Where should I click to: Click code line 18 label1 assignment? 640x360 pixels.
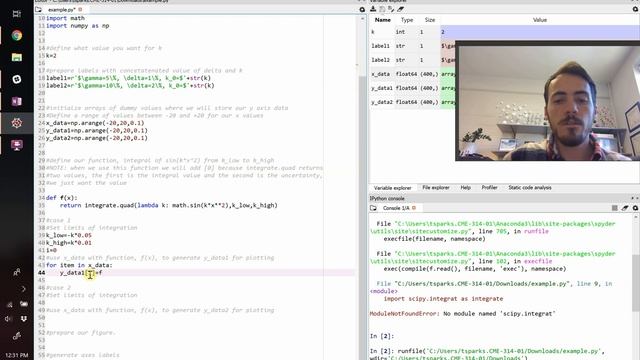(x=129, y=78)
